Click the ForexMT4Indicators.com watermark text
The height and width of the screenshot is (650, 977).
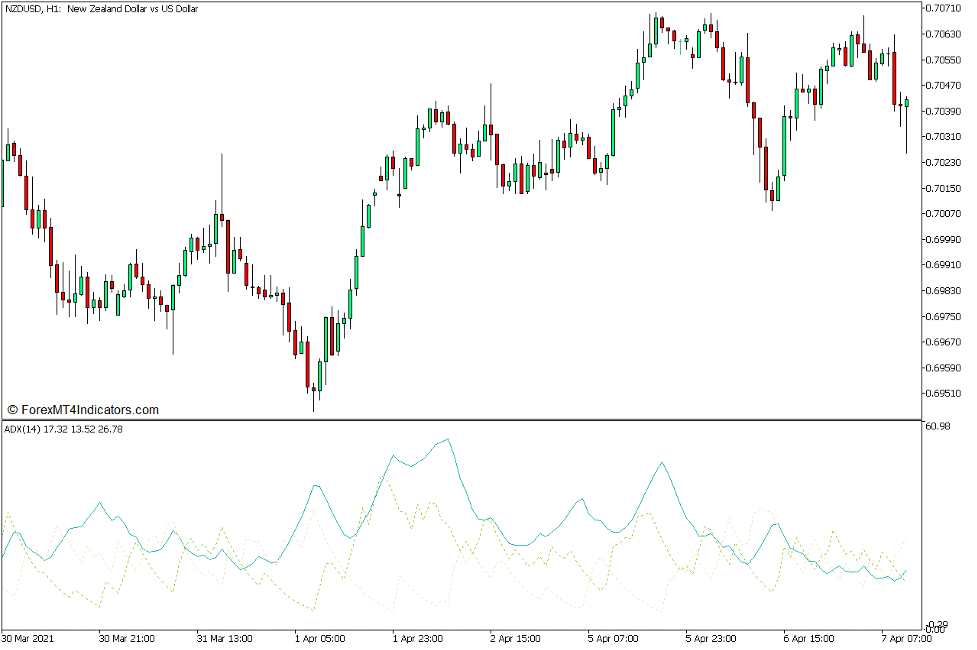tap(83, 410)
